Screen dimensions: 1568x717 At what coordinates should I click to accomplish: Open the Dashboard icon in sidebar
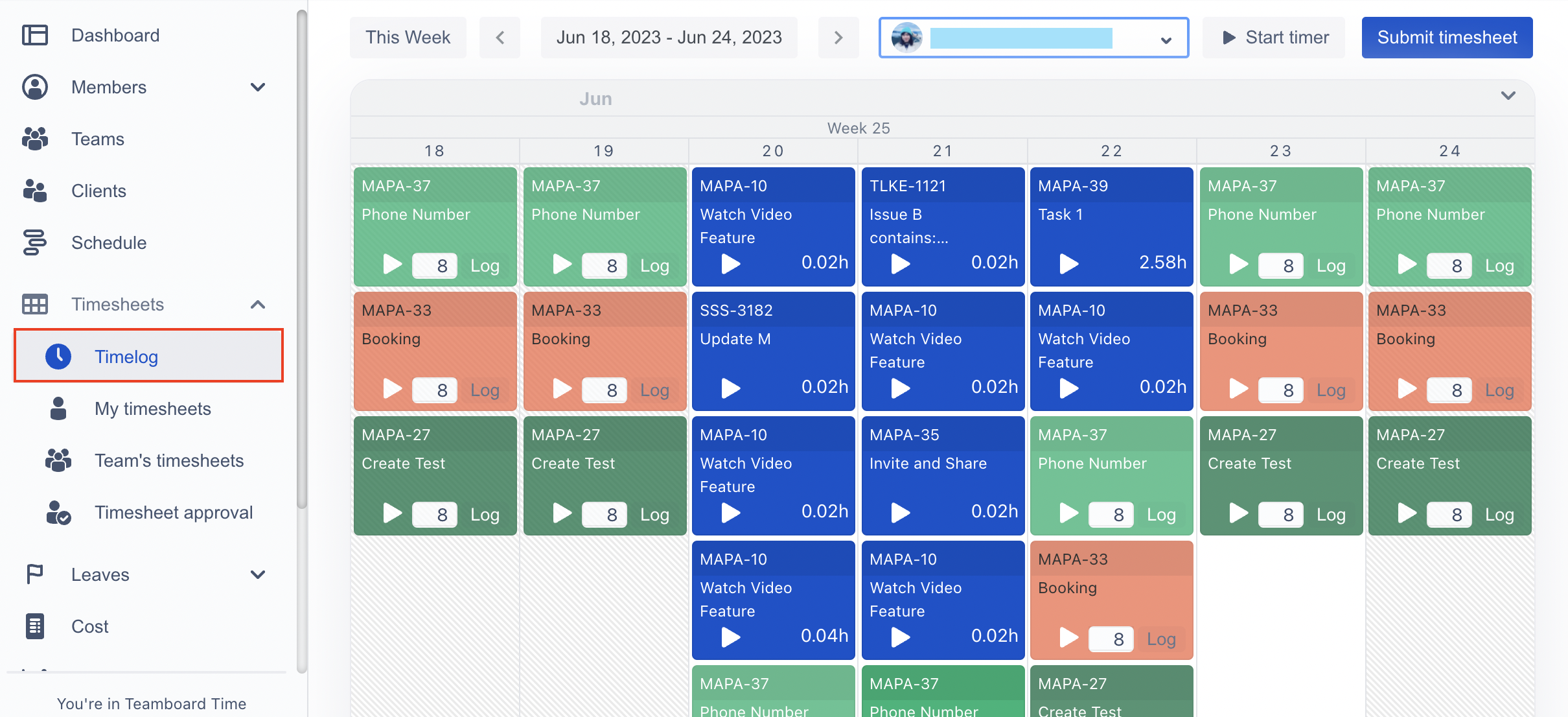pos(35,35)
